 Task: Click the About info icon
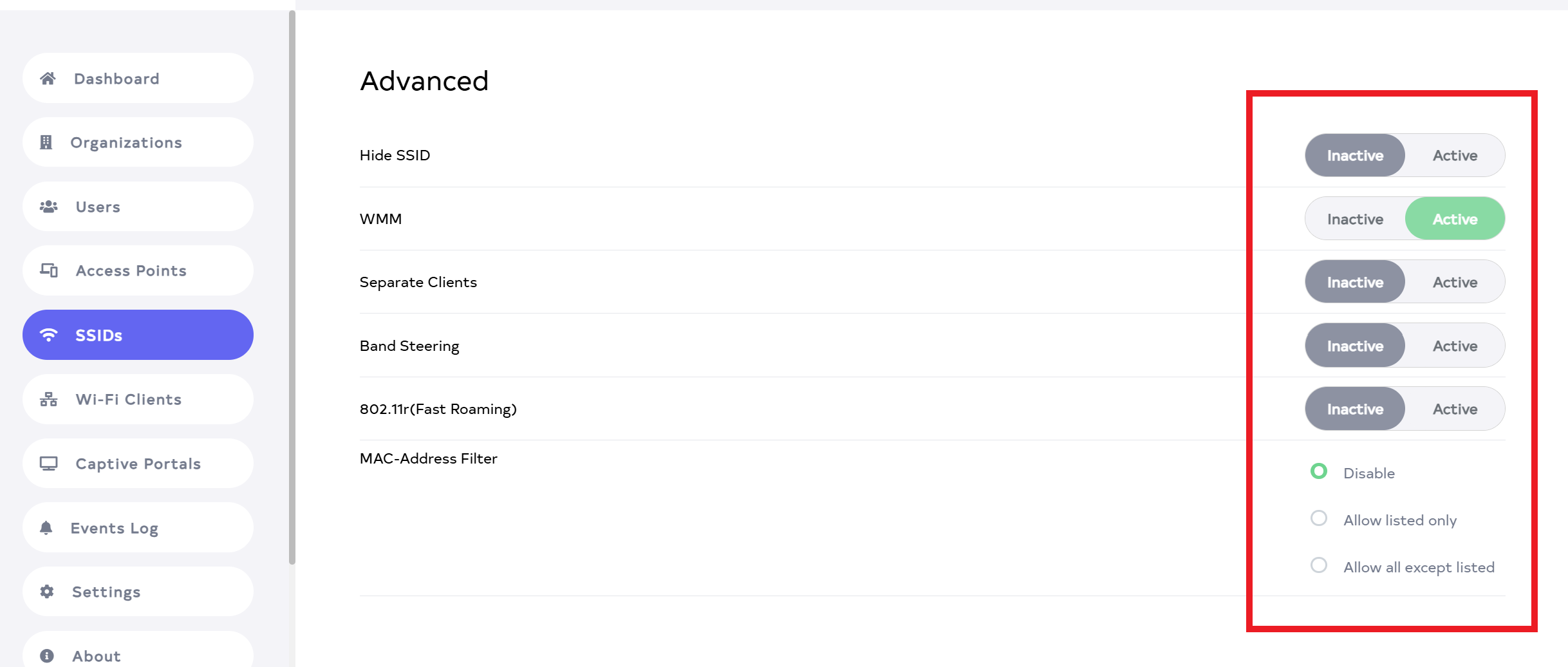point(47,655)
